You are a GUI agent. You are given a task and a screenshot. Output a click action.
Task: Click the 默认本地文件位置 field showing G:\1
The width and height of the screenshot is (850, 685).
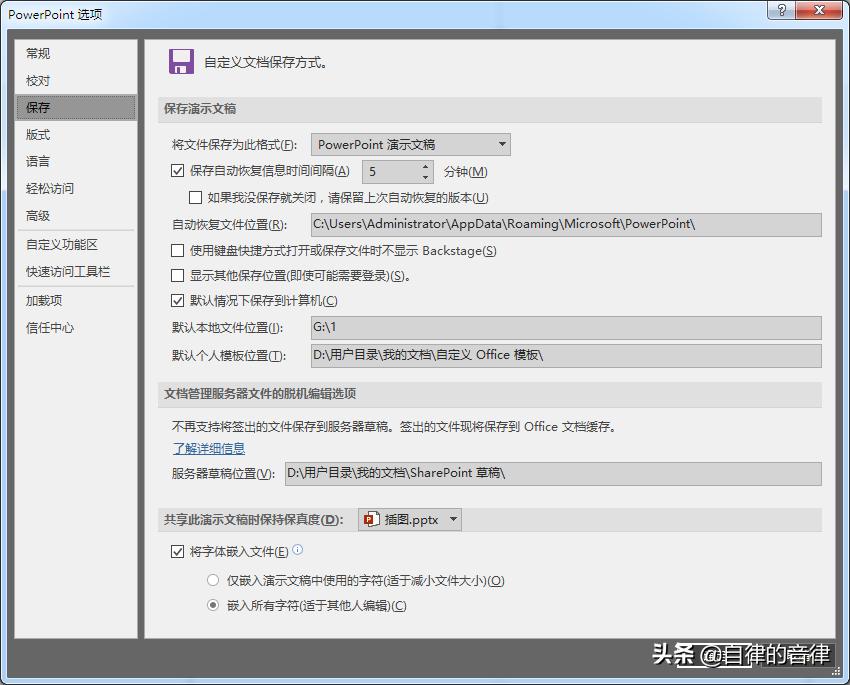pyautogui.click(x=566, y=327)
